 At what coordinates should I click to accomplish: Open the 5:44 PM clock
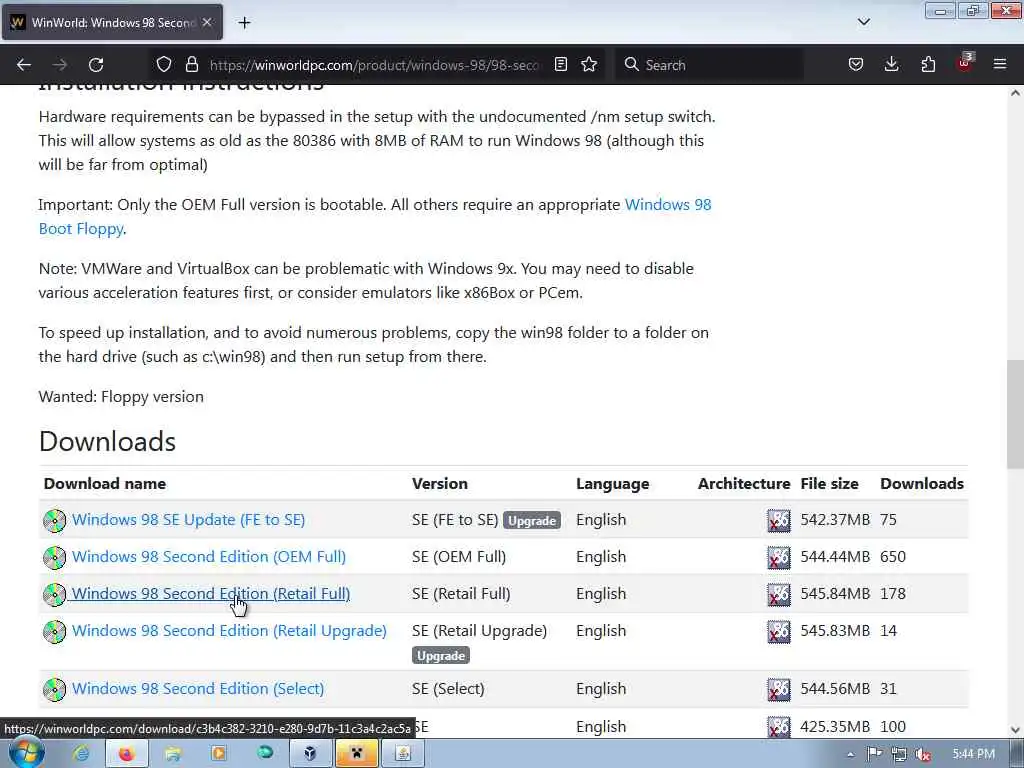click(973, 754)
